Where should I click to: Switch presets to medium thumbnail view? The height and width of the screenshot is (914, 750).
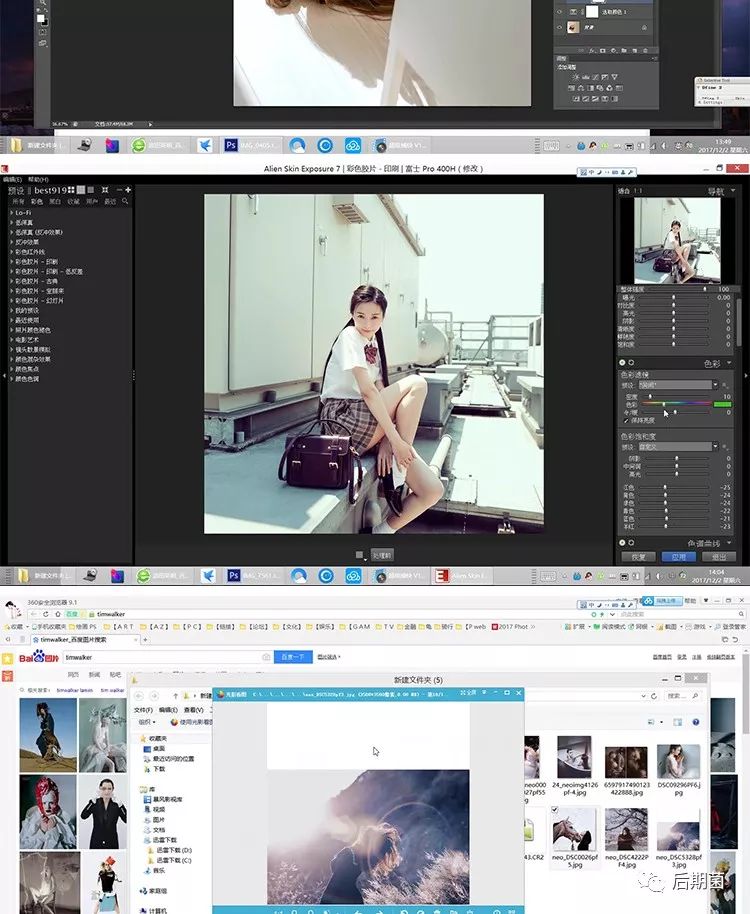(x=81, y=190)
